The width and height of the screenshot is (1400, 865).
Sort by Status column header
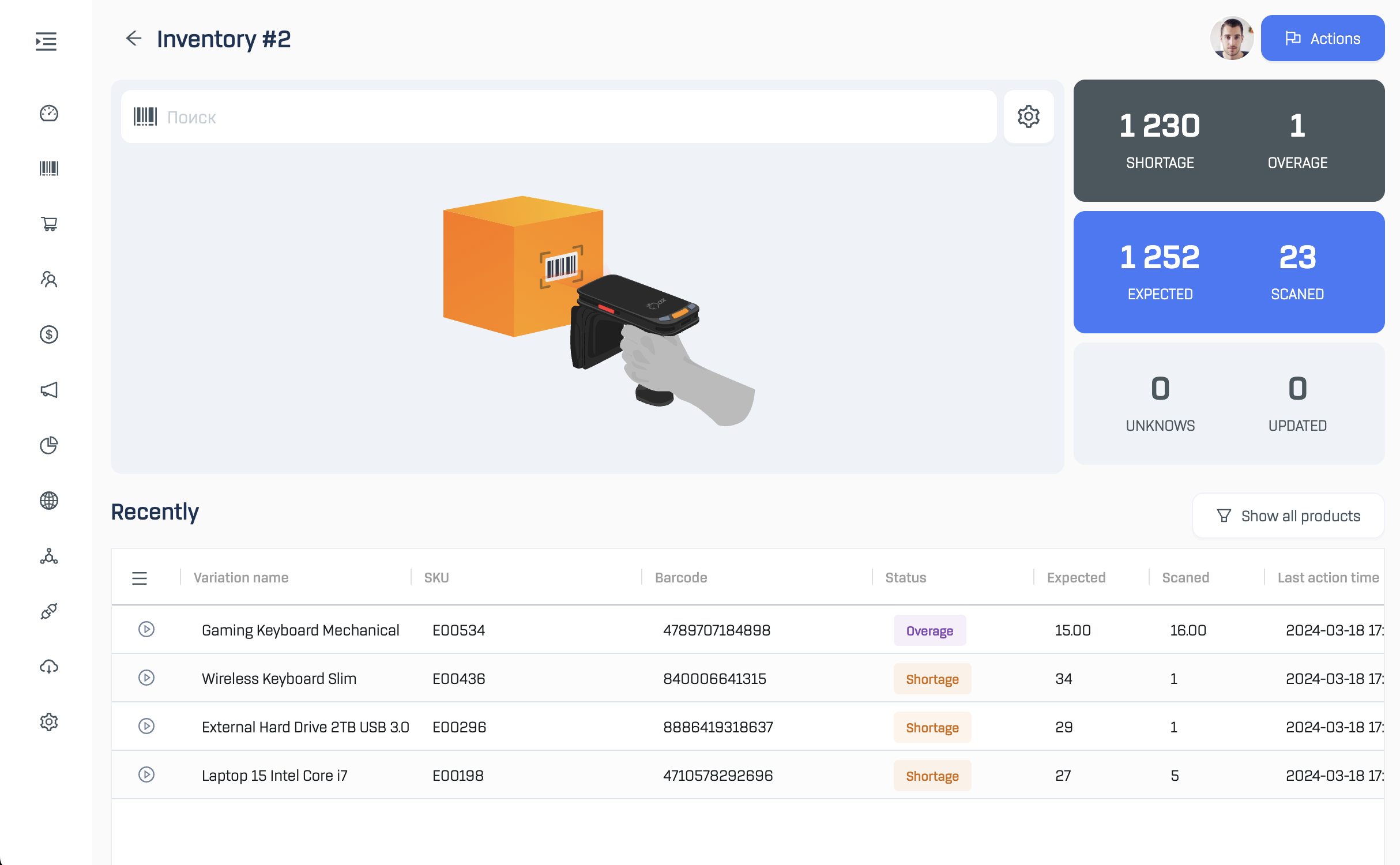point(906,578)
